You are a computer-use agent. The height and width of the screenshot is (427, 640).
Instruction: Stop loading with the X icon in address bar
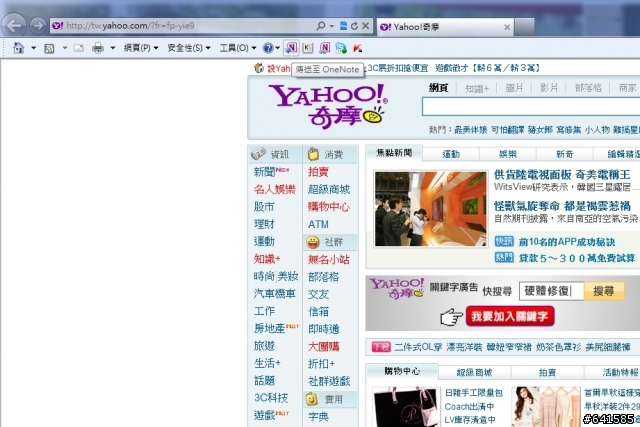point(366,26)
